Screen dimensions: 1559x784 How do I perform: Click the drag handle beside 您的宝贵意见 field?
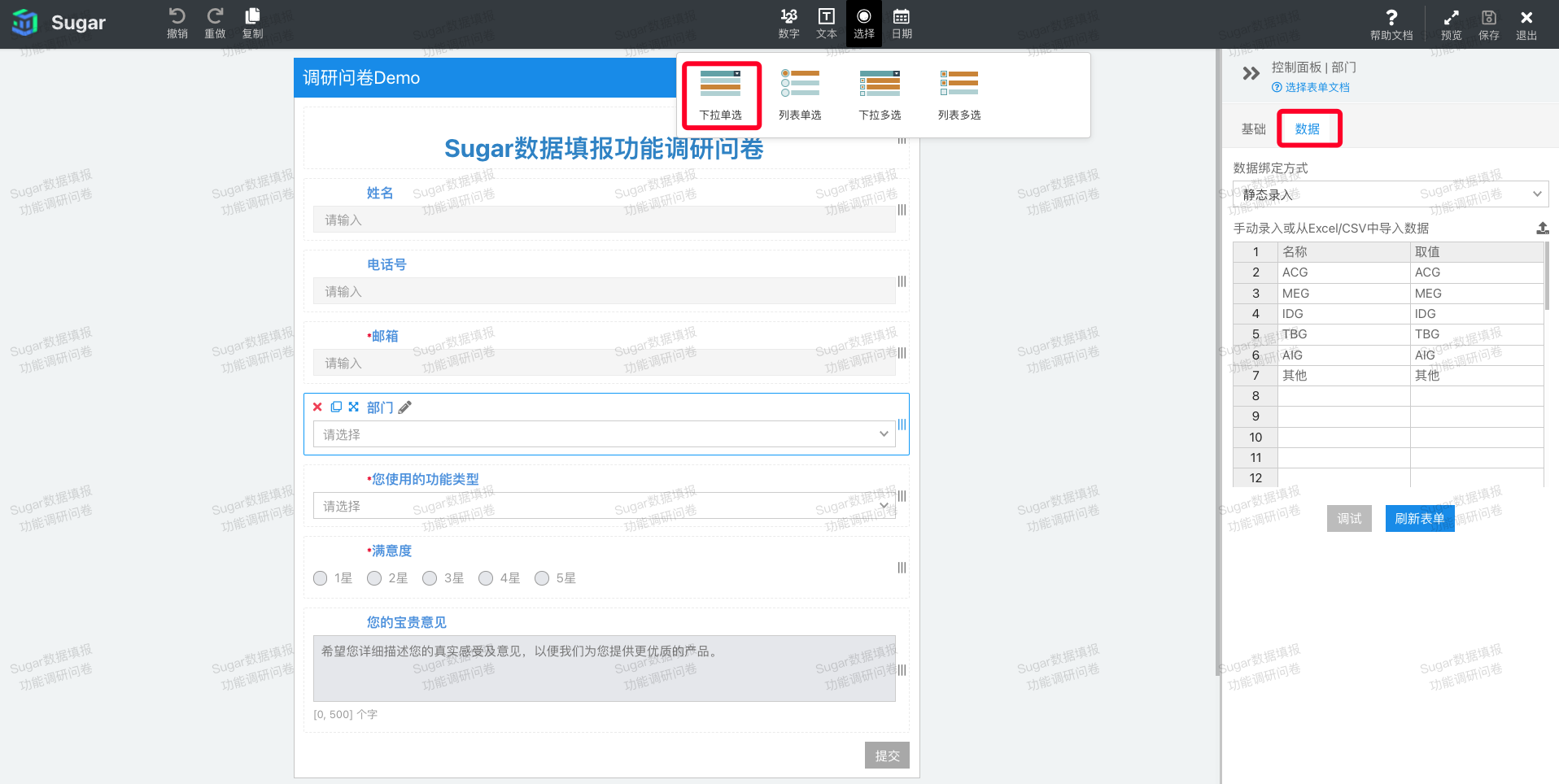click(x=902, y=670)
